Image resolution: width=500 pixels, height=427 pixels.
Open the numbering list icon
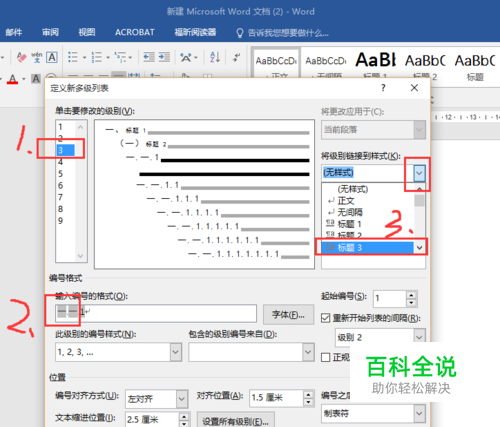(97, 57)
